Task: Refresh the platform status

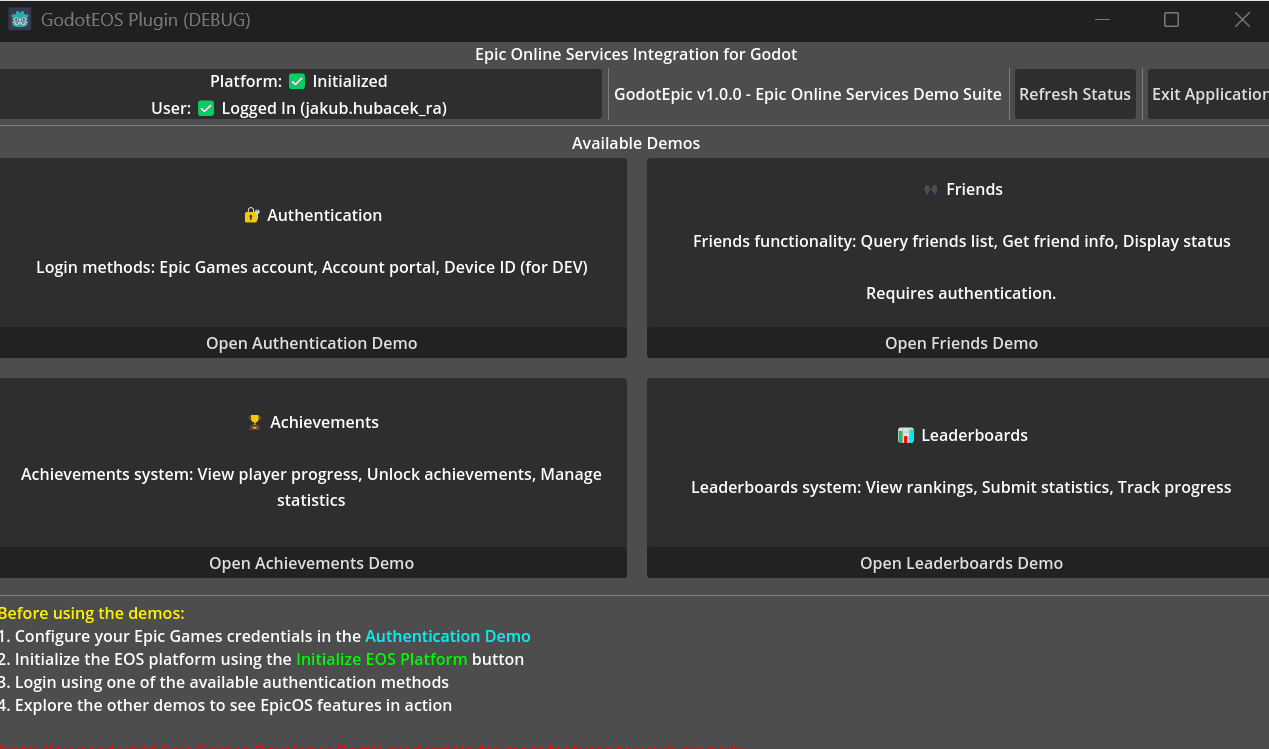Action: (x=1075, y=94)
